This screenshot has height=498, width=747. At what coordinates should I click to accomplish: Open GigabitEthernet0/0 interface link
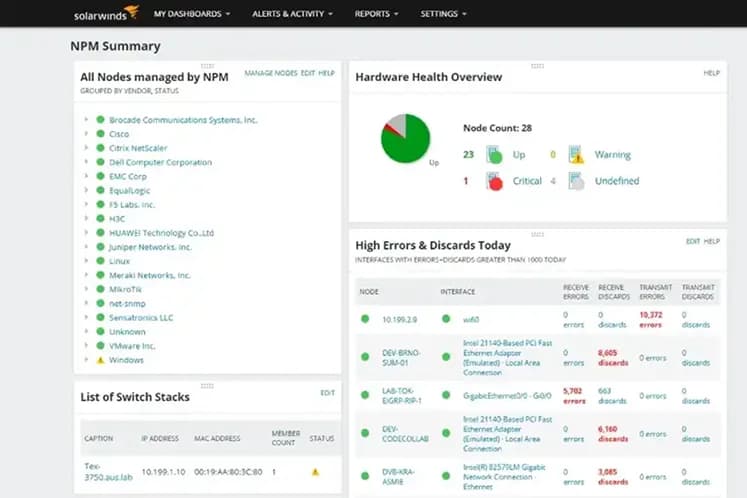(x=507, y=396)
